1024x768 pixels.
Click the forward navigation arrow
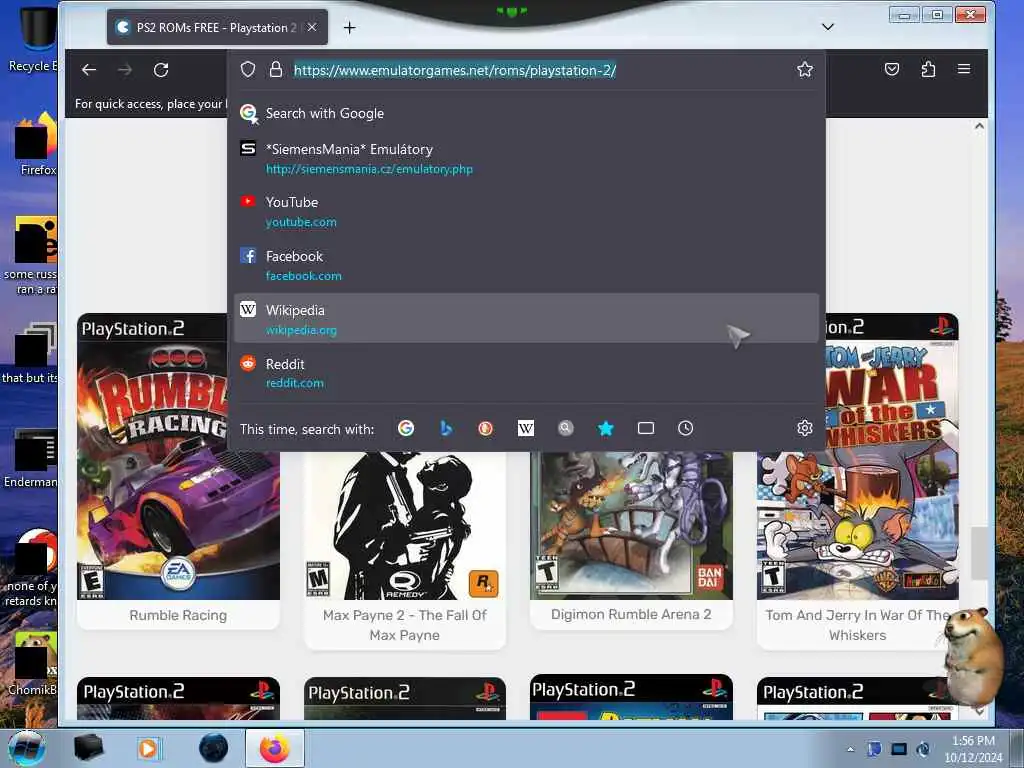[x=125, y=70]
